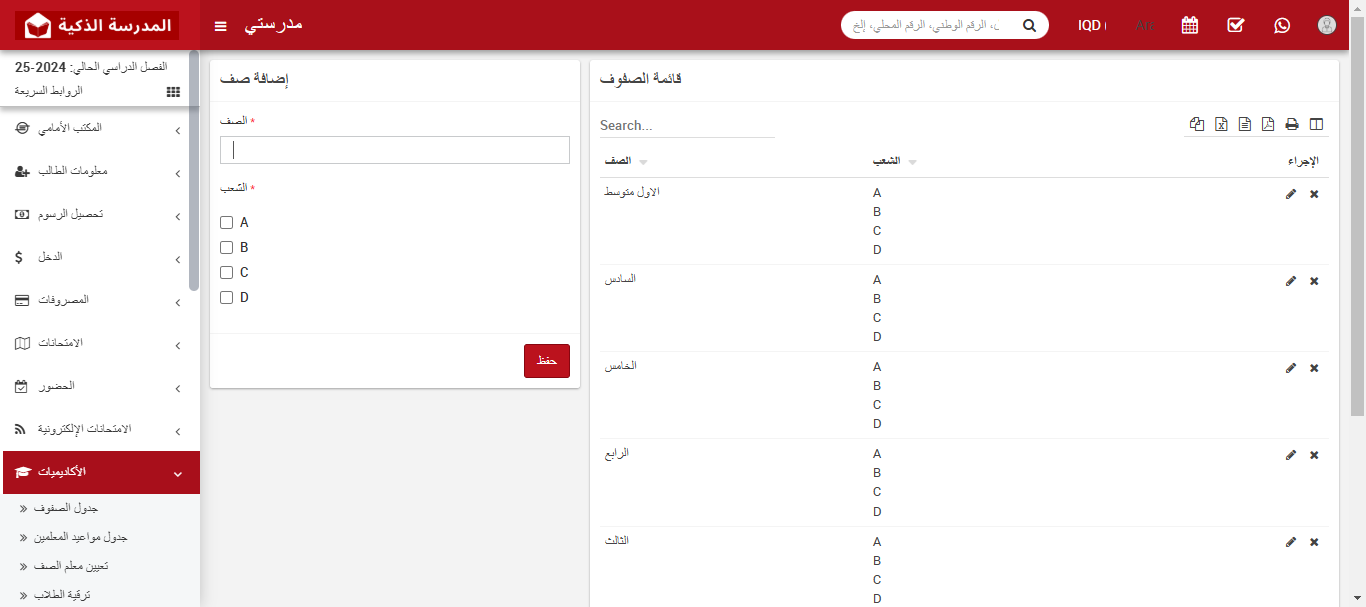The width and height of the screenshot is (1366, 607).
Task: Export the class list as PDF
Action: [1267, 124]
